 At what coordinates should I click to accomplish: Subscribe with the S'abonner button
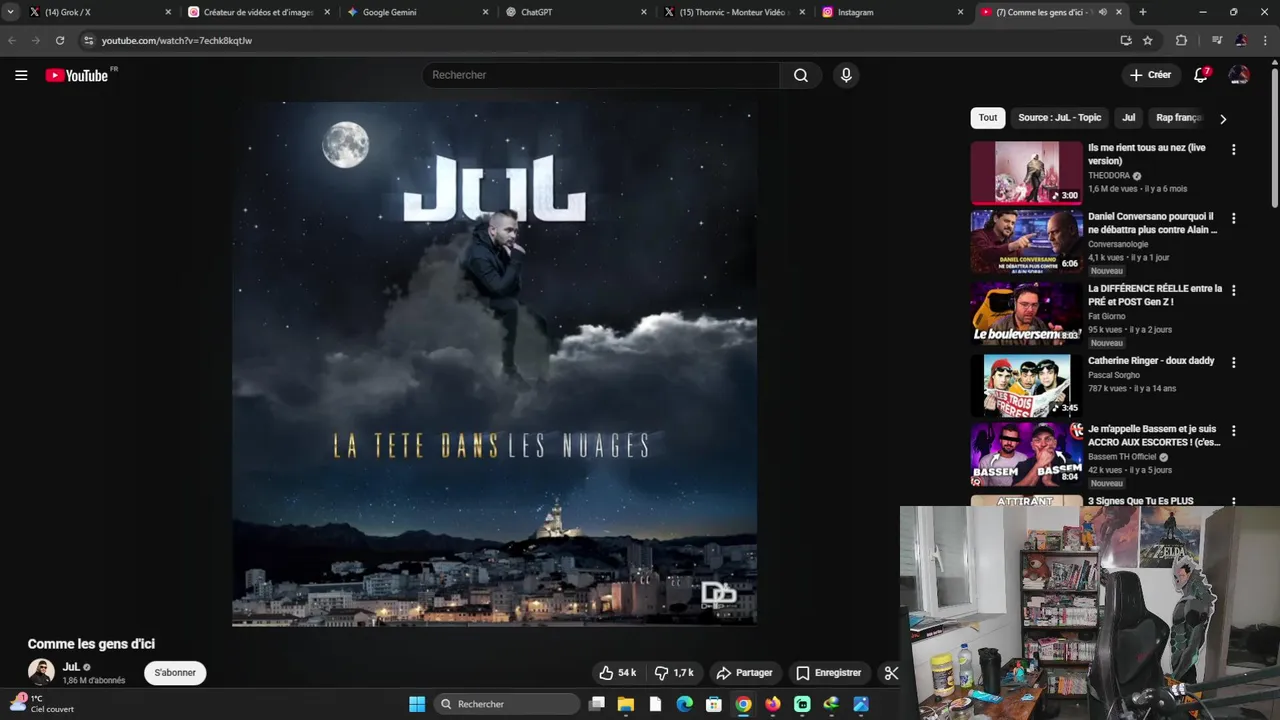[175, 673]
